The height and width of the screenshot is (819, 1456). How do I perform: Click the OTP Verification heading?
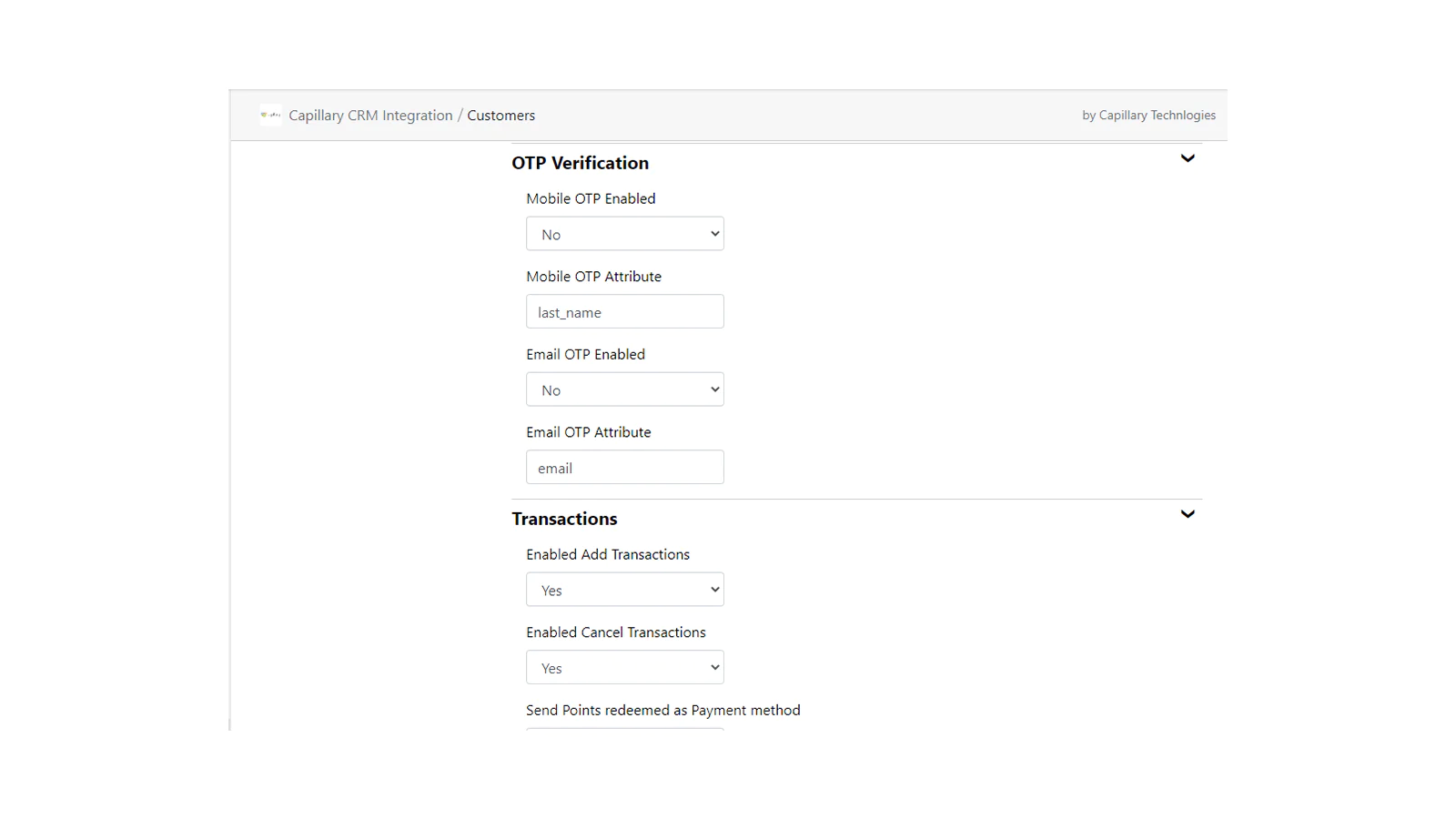[580, 163]
